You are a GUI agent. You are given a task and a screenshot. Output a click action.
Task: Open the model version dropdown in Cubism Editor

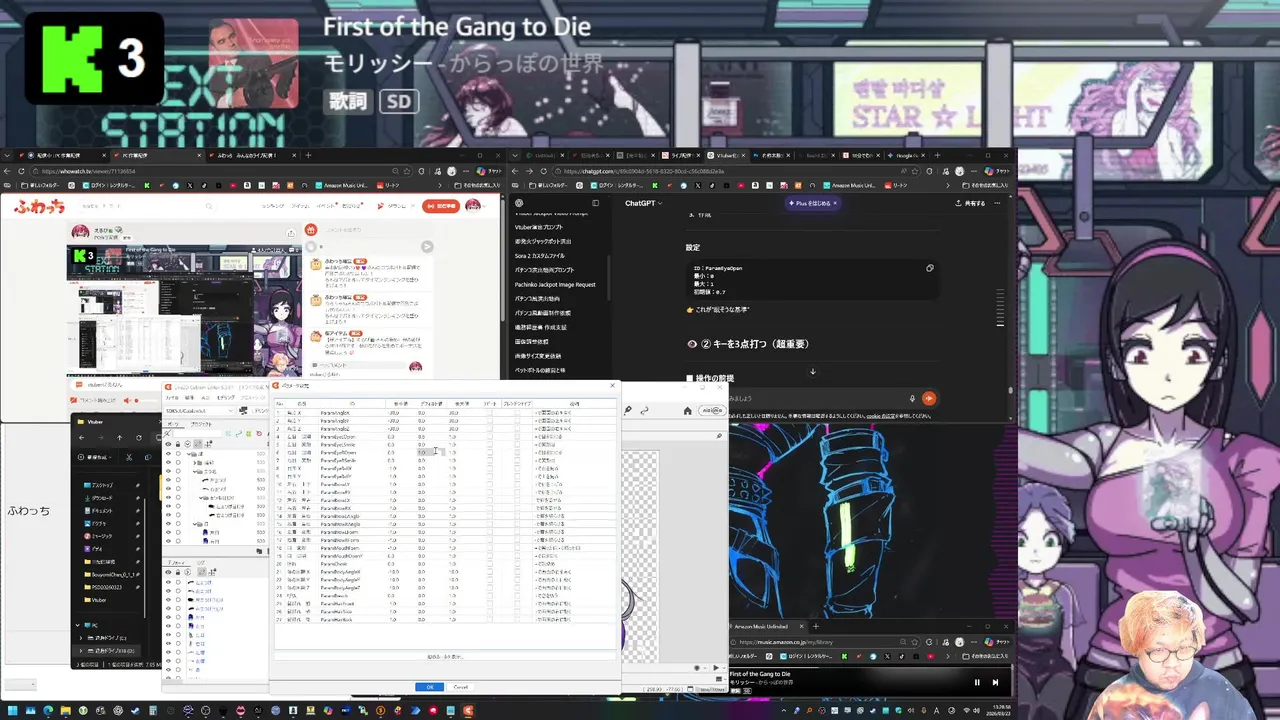199,411
